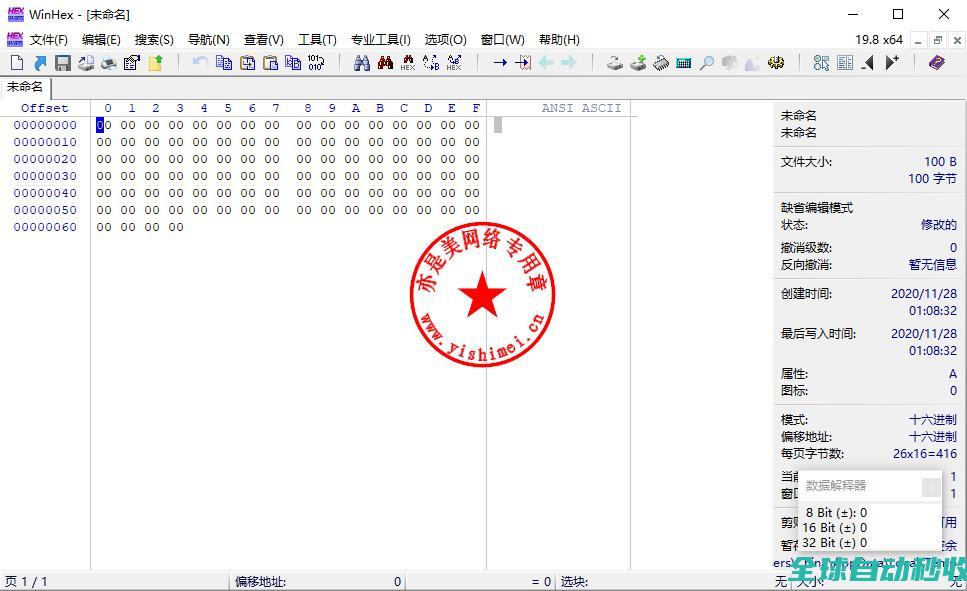Open the 专业工具(I) menu
967x591 pixels.
pyautogui.click(x=381, y=40)
